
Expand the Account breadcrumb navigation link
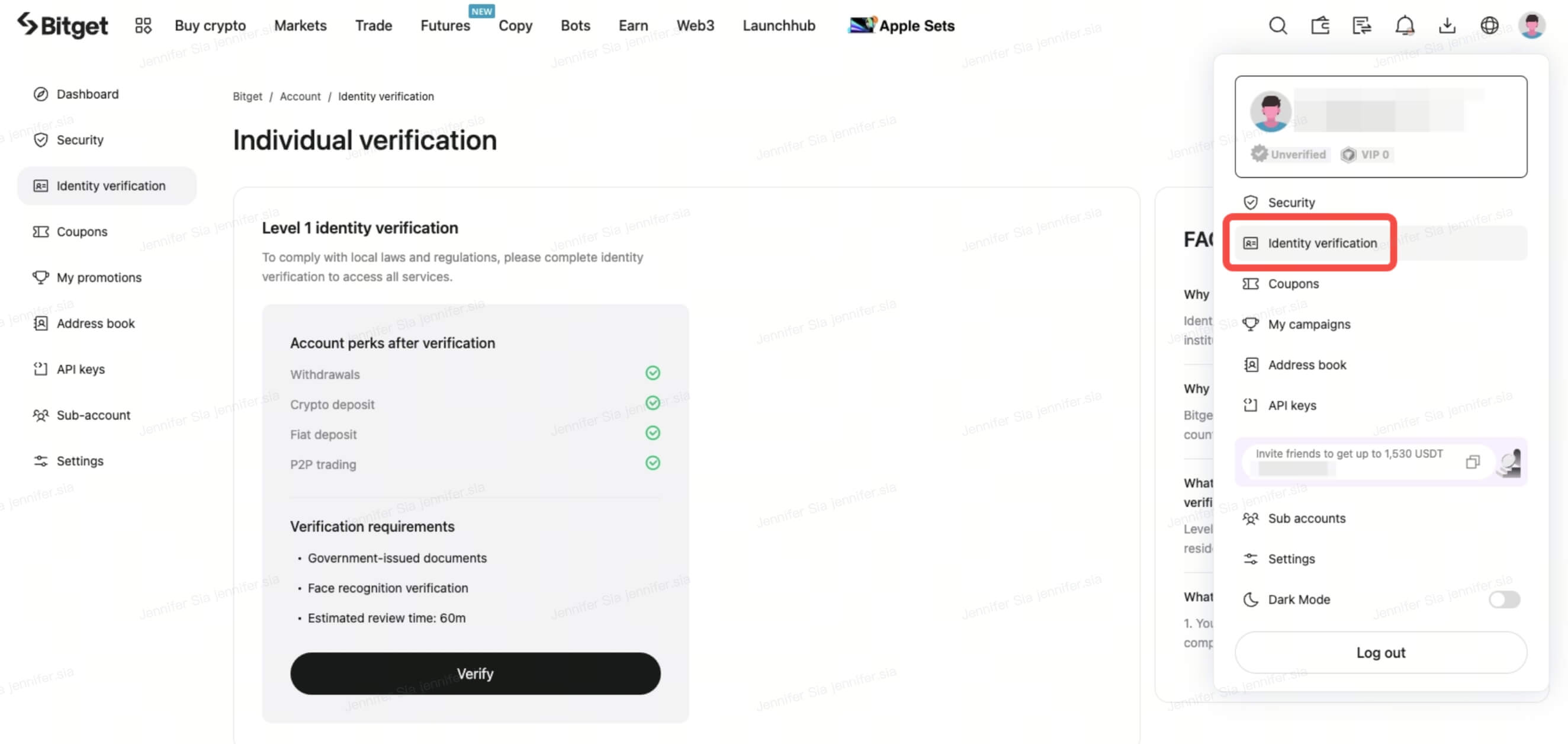point(300,95)
